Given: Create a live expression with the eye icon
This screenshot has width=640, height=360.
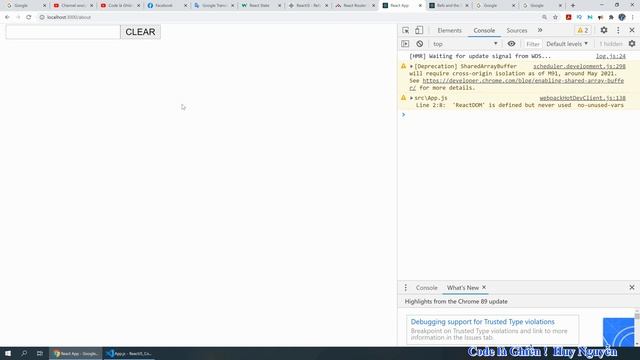Looking at the screenshot, I should coord(511,44).
